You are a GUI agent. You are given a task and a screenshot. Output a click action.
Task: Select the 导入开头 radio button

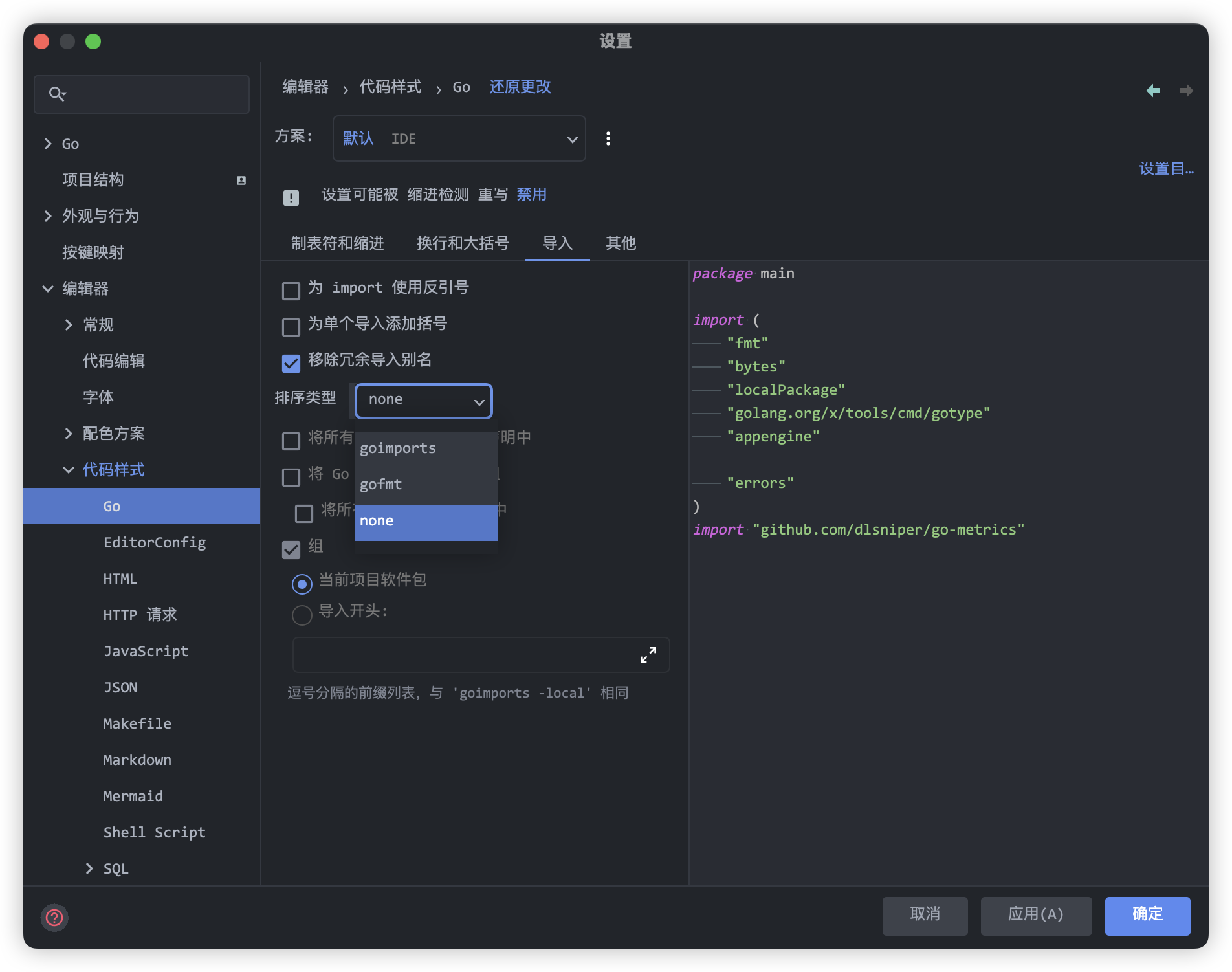coord(302,614)
